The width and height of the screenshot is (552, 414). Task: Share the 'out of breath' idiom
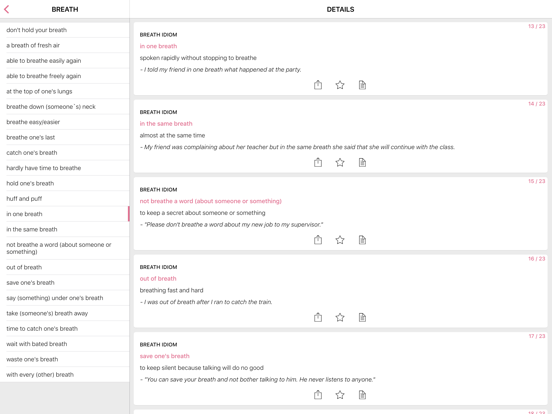click(x=318, y=317)
